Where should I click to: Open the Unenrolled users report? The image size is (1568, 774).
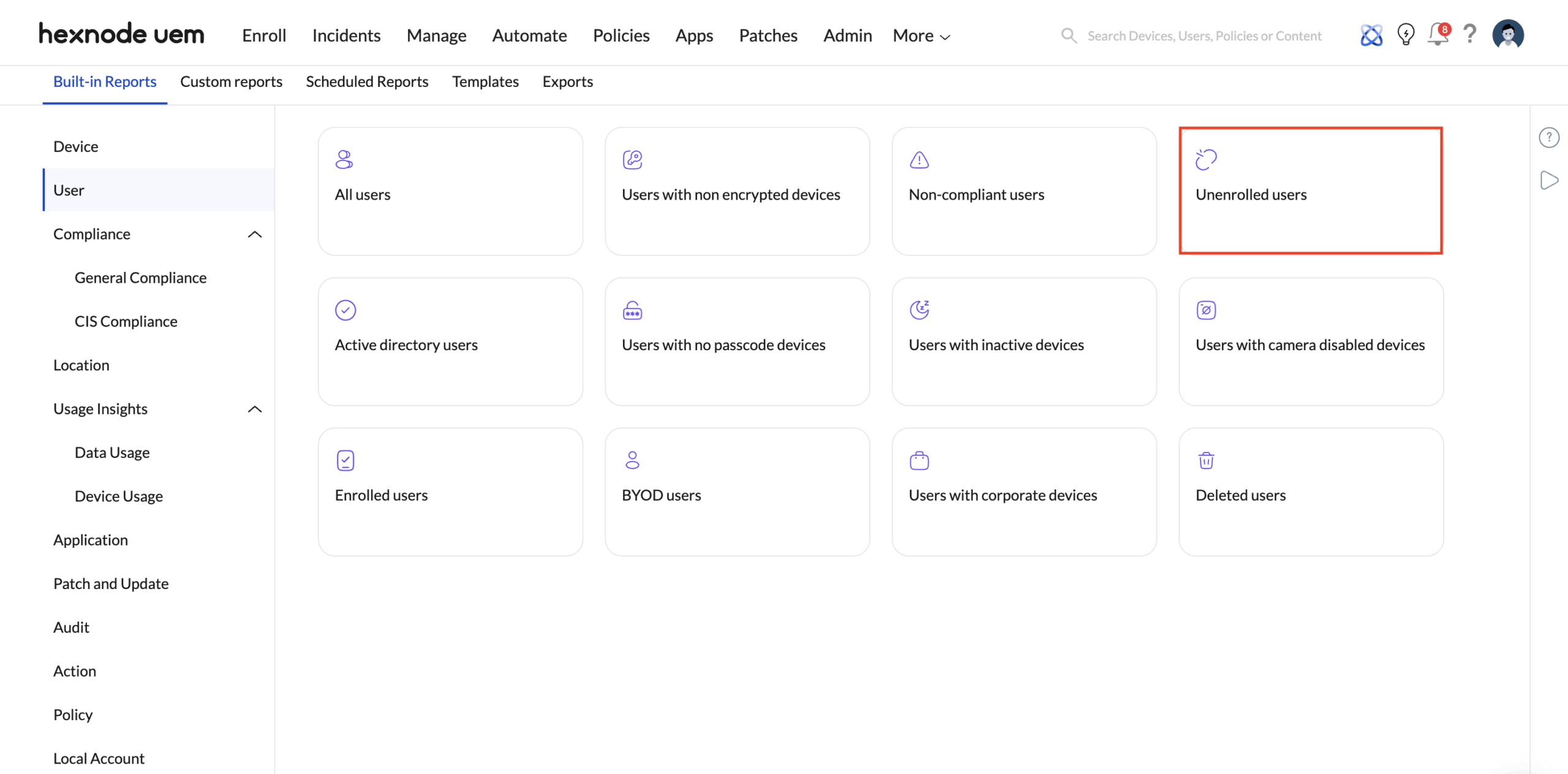point(1311,190)
